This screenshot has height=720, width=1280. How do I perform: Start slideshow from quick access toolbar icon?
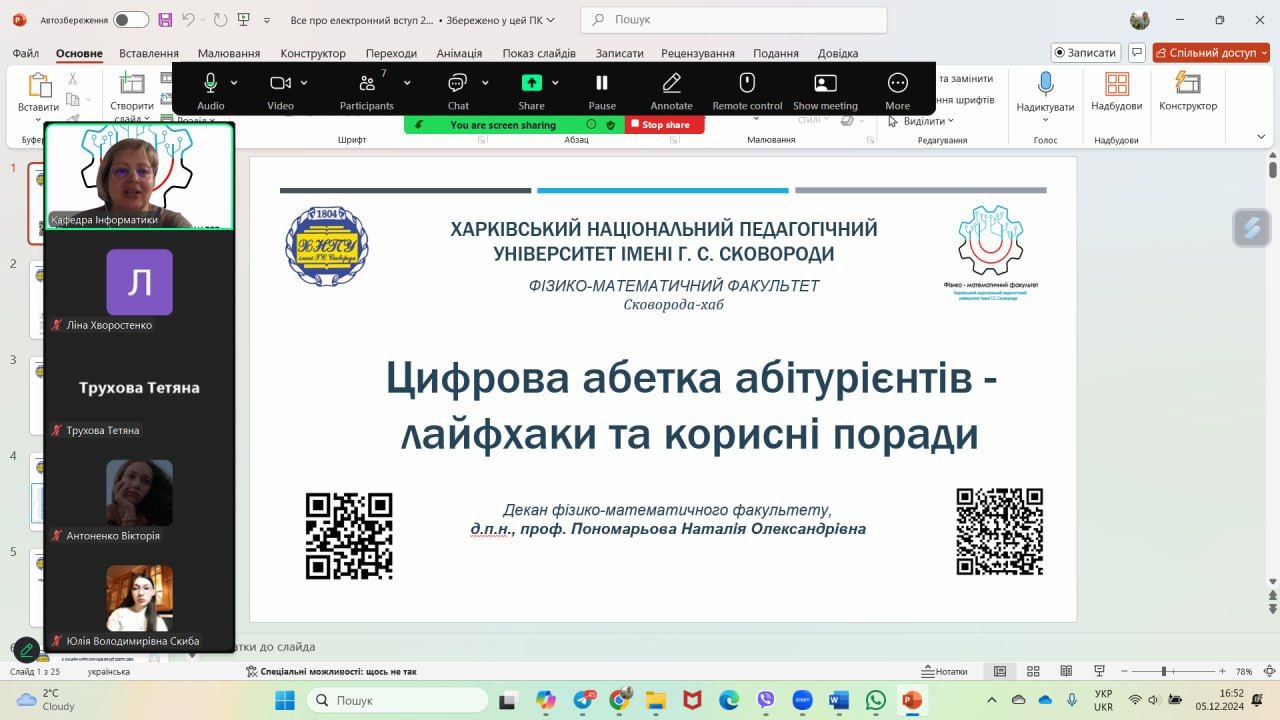[243, 20]
